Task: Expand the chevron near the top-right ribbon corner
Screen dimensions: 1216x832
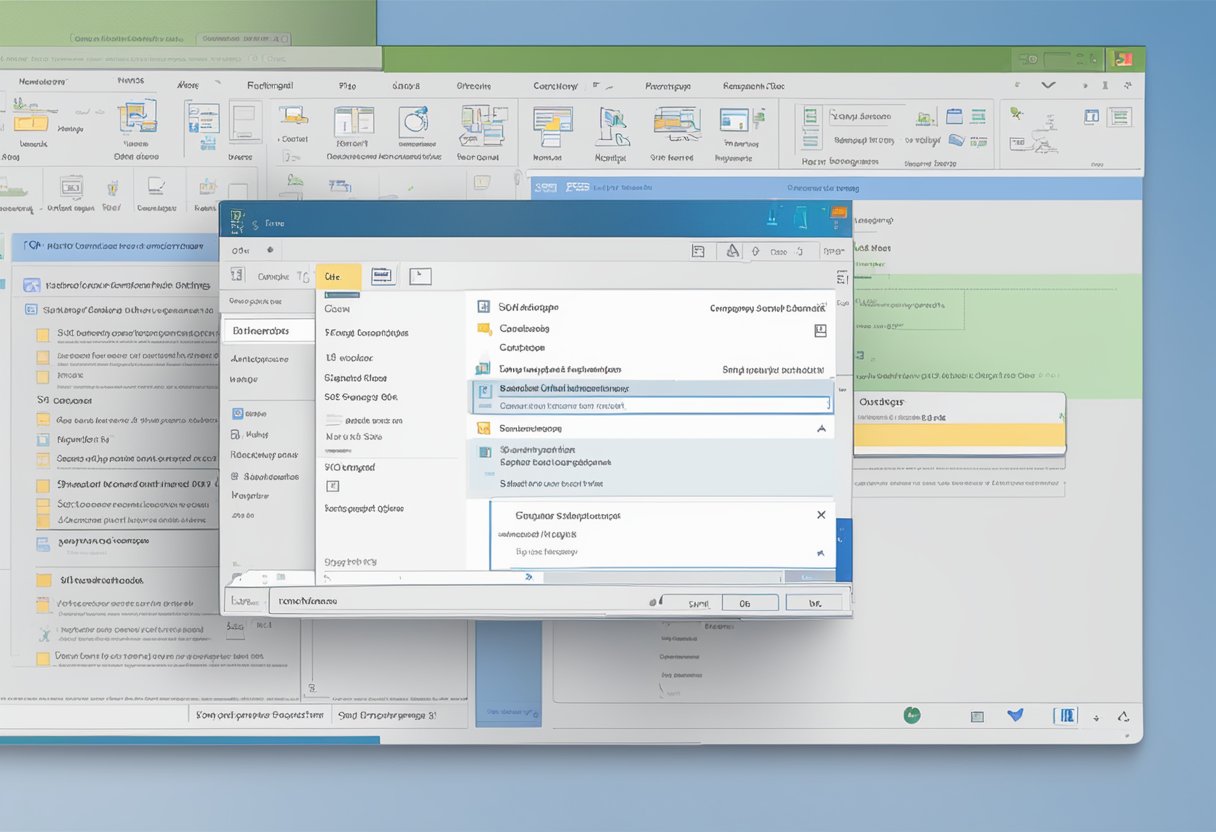Action: (1048, 85)
